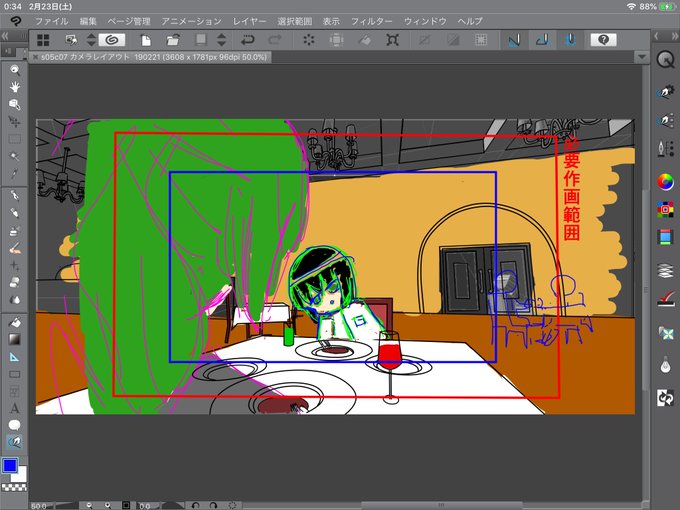Viewport: 680px width, 510px height.
Task: Open the ウィンドウ menu
Action: click(x=425, y=21)
